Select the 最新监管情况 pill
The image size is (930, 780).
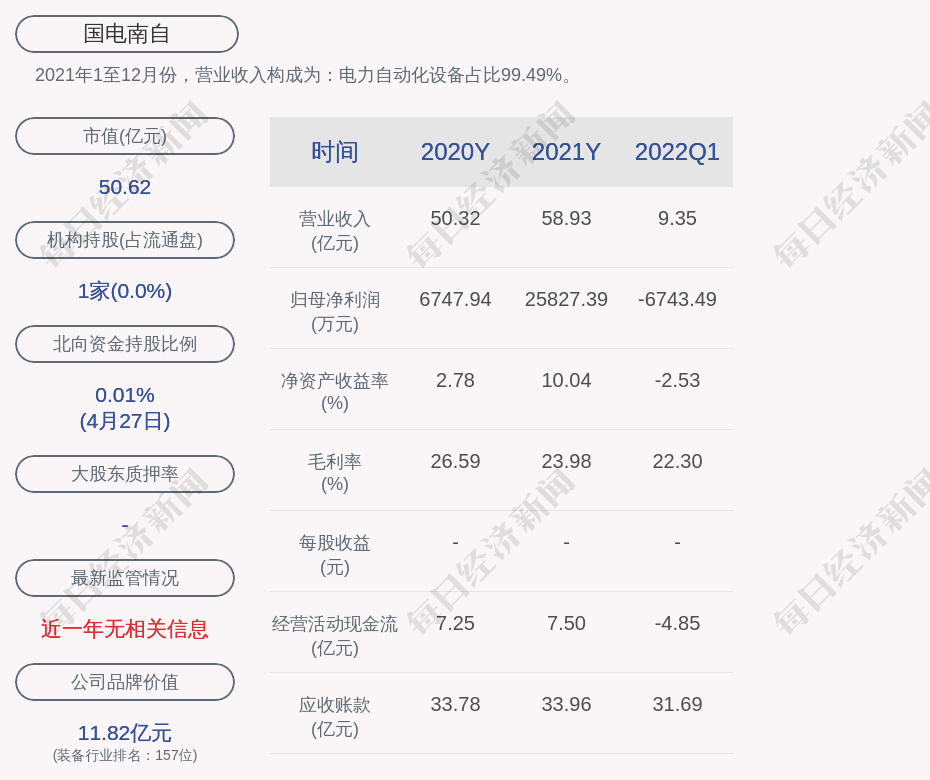point(125,577)
